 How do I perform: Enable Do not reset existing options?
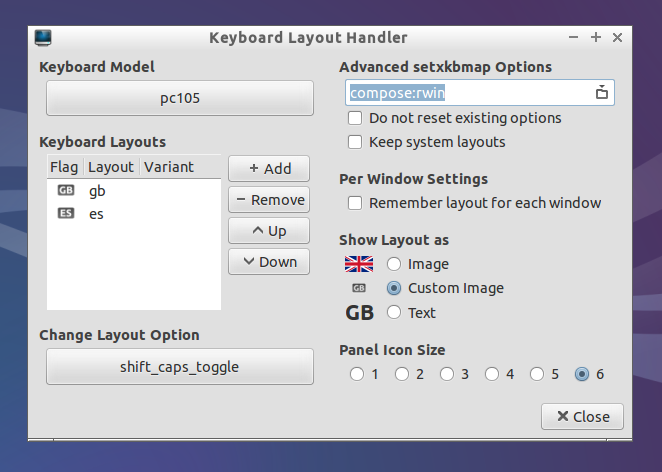click(x=355, y=118)
